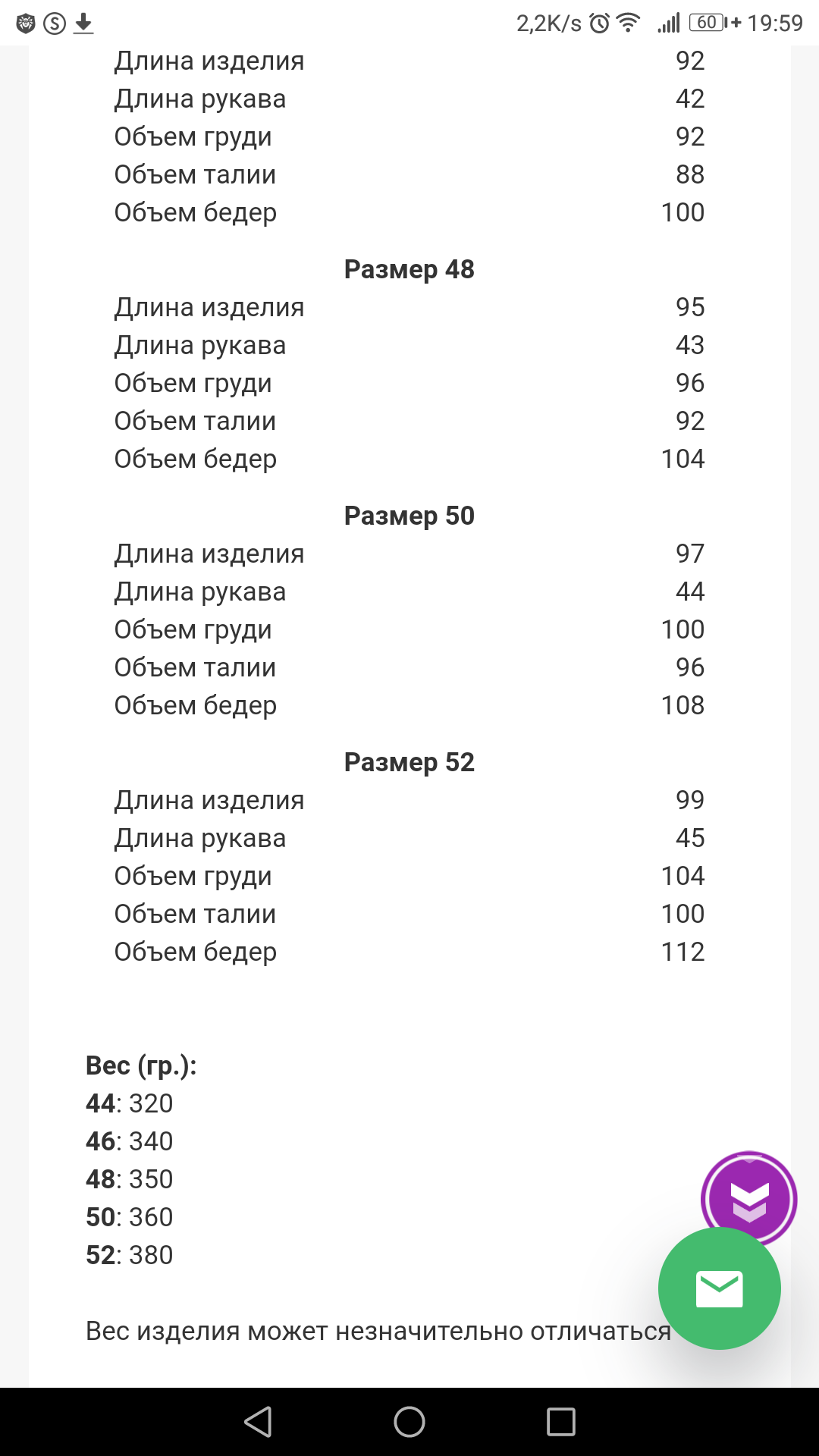Image resolution: width=819 pixels, height=1456 pixels.
Task: Tap the cellular signal strength icon
Action: click(669, 23)
